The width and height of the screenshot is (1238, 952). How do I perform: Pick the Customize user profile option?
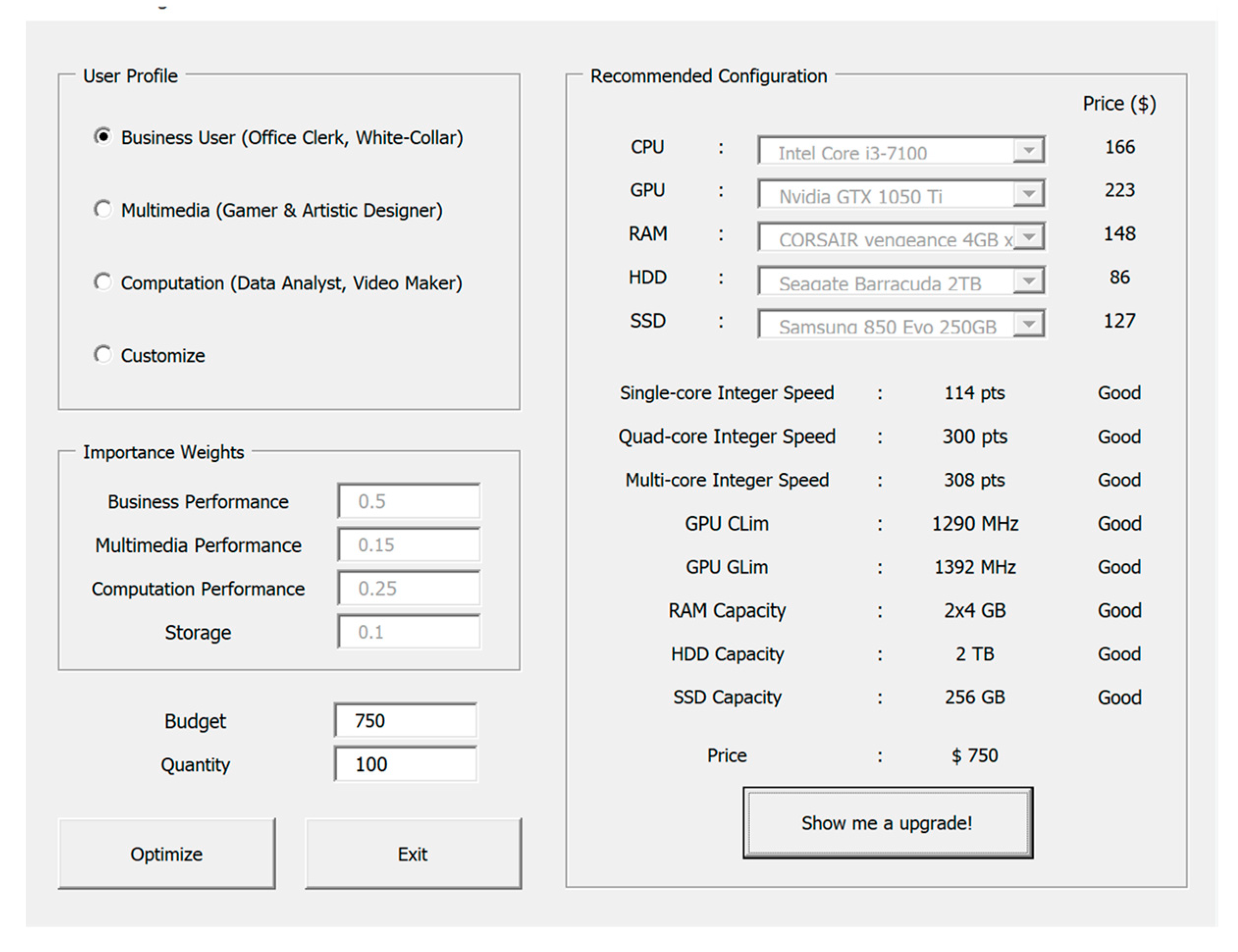coord(103,354)
